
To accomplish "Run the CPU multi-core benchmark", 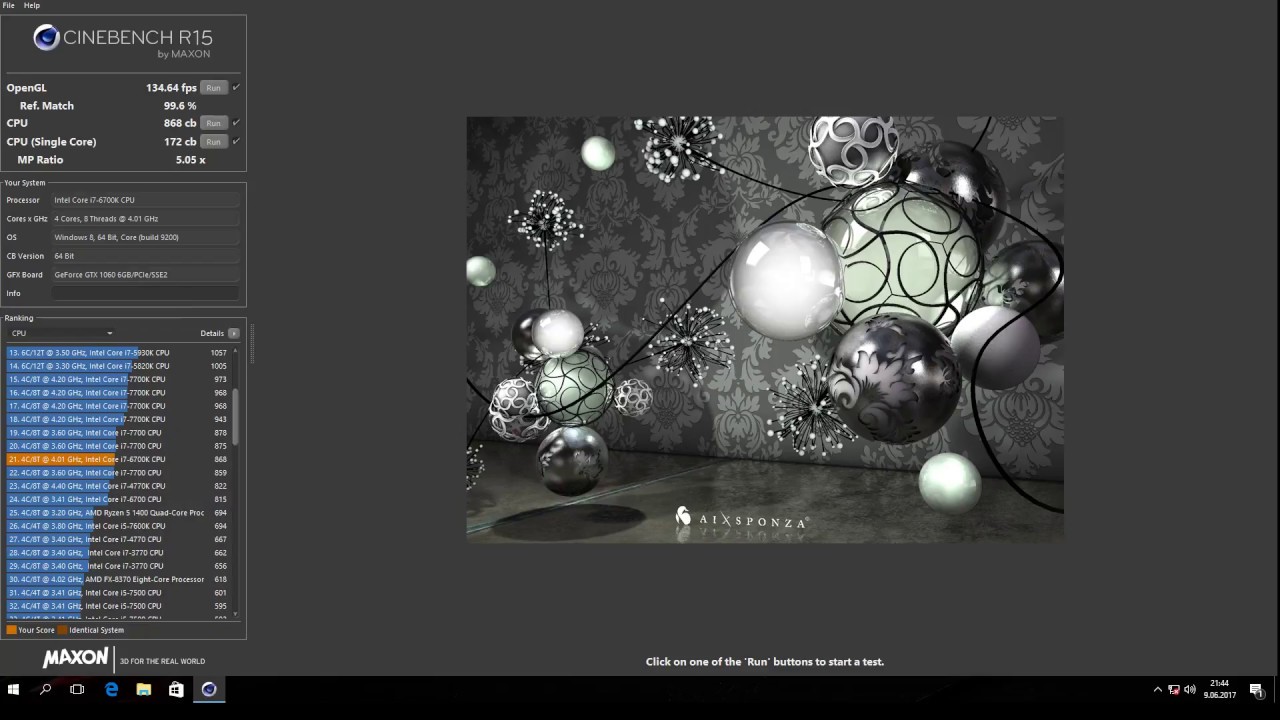I will coord(213,123).
